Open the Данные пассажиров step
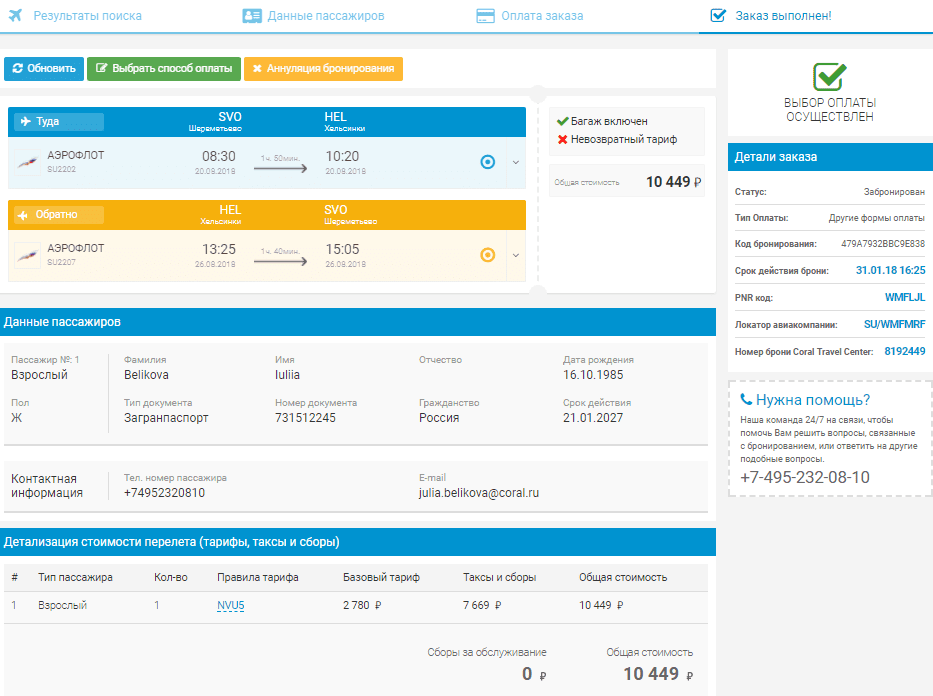 (x=326, y=16)
